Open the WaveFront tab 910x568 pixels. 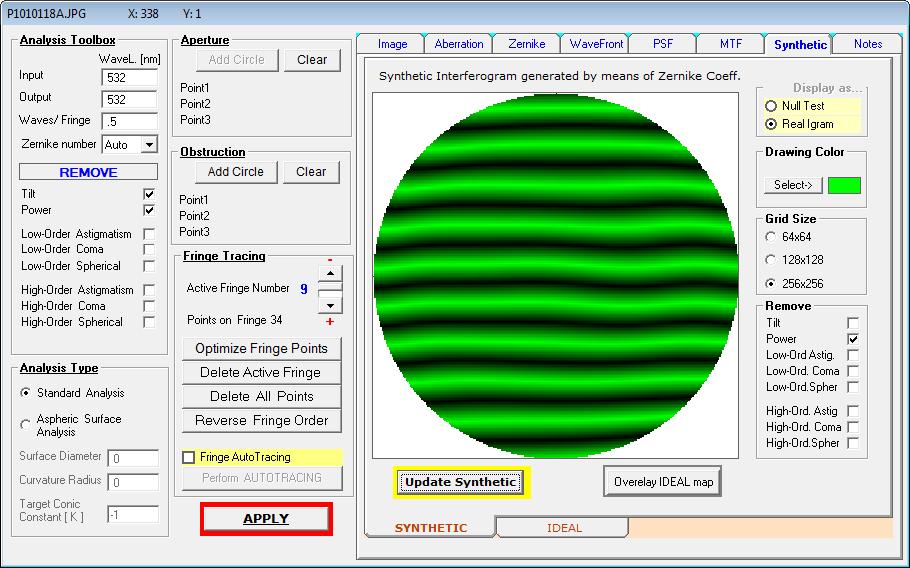pos(596,44)
